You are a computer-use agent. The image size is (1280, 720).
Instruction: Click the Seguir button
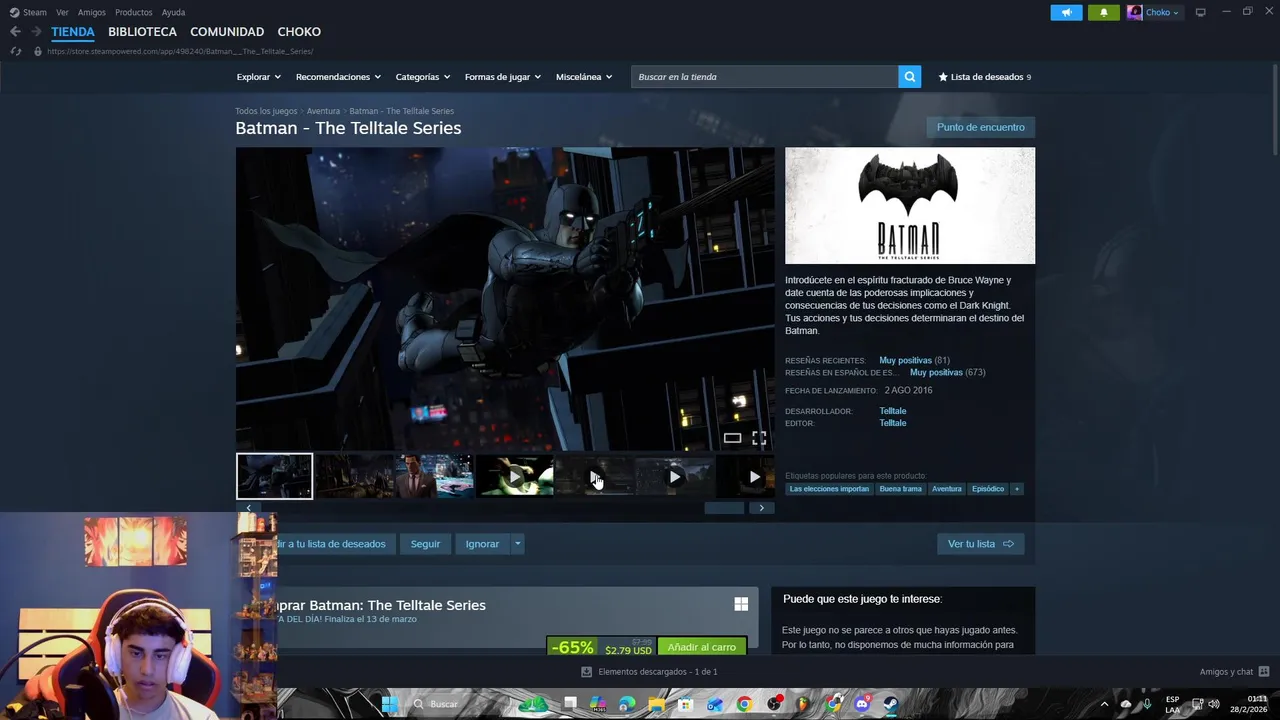click(425, 544)
